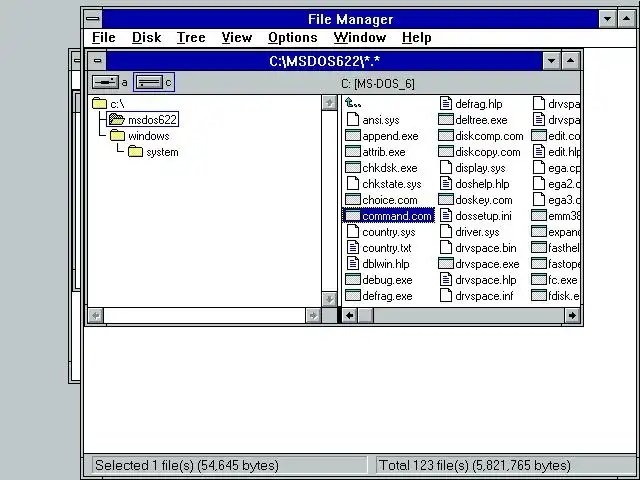This screenshot has width=640, height=480.
Task: Click the msdos622 open folder icon
Action: 117,120
